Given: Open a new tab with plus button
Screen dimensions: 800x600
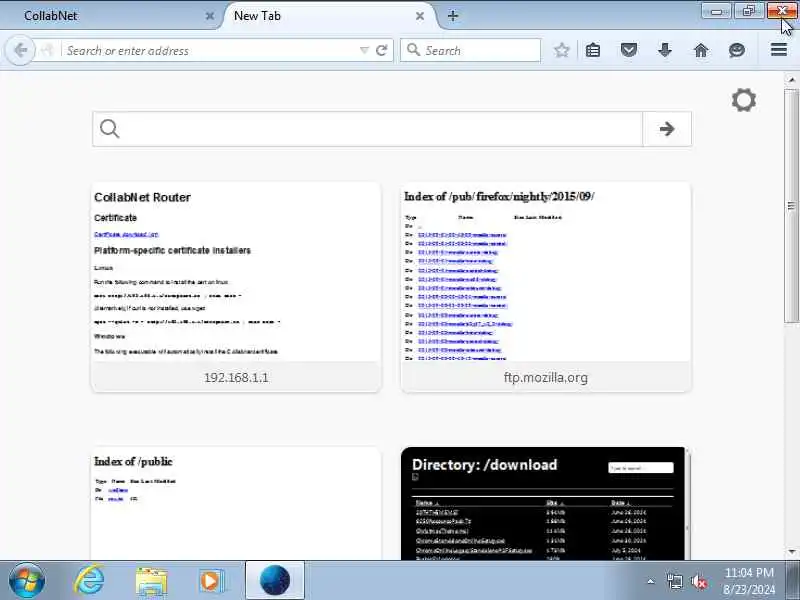Looking at the screenshot, I should (453, 16).
